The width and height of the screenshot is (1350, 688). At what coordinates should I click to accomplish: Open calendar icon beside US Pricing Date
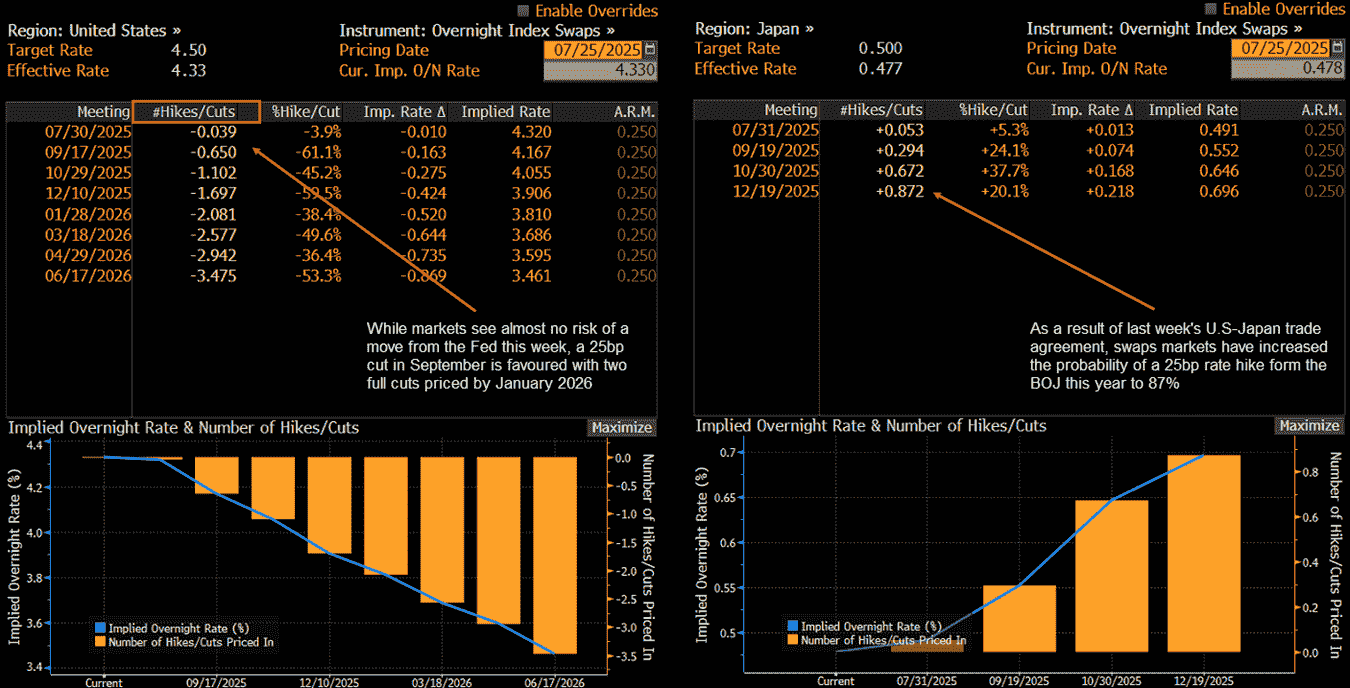pos(651,49)
